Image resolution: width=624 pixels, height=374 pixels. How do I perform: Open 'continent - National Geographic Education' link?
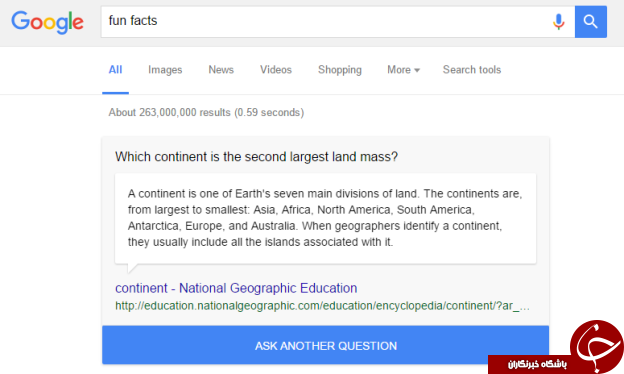coord(236,288)
